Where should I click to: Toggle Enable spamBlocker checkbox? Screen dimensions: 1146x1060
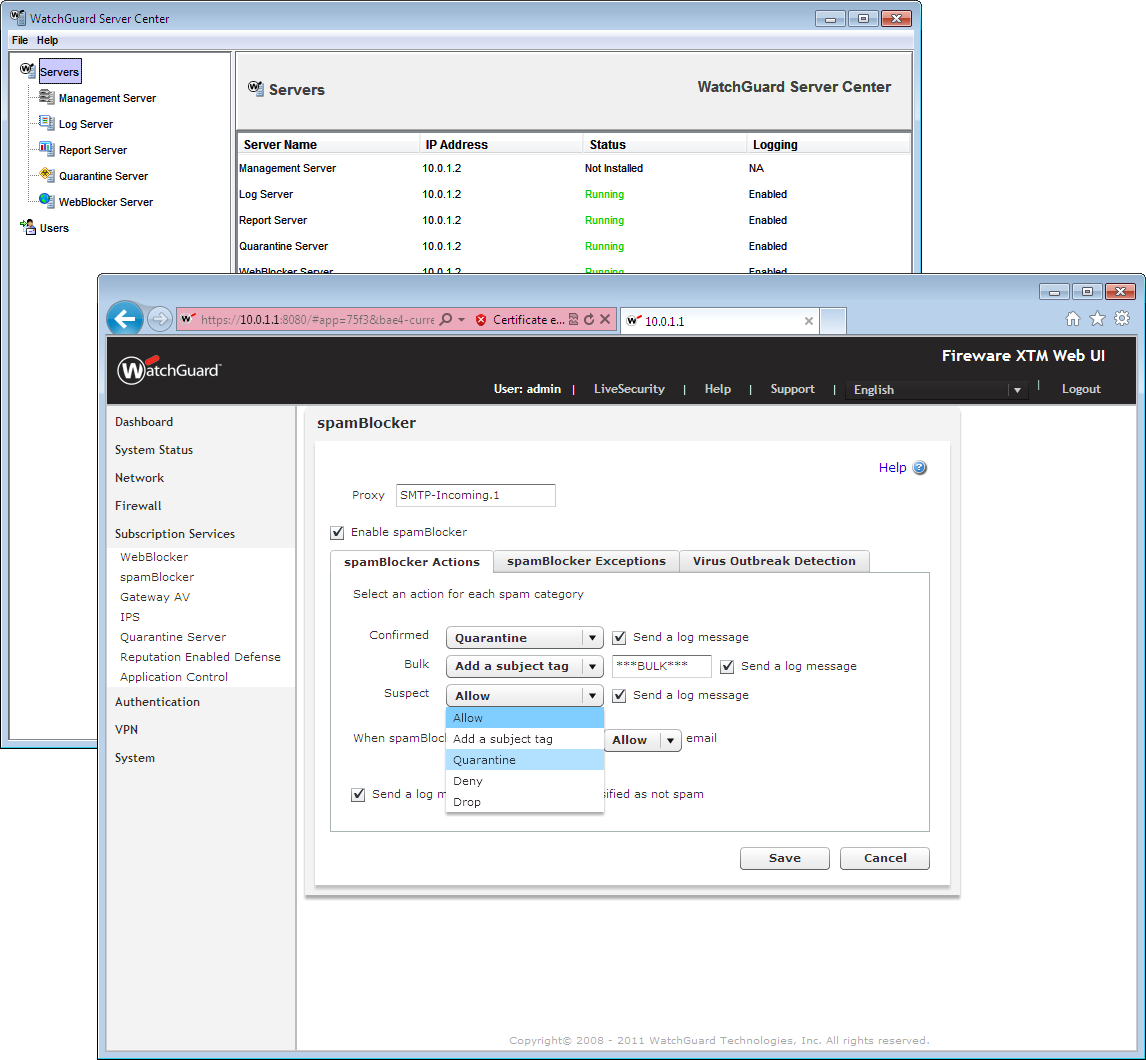337,533
